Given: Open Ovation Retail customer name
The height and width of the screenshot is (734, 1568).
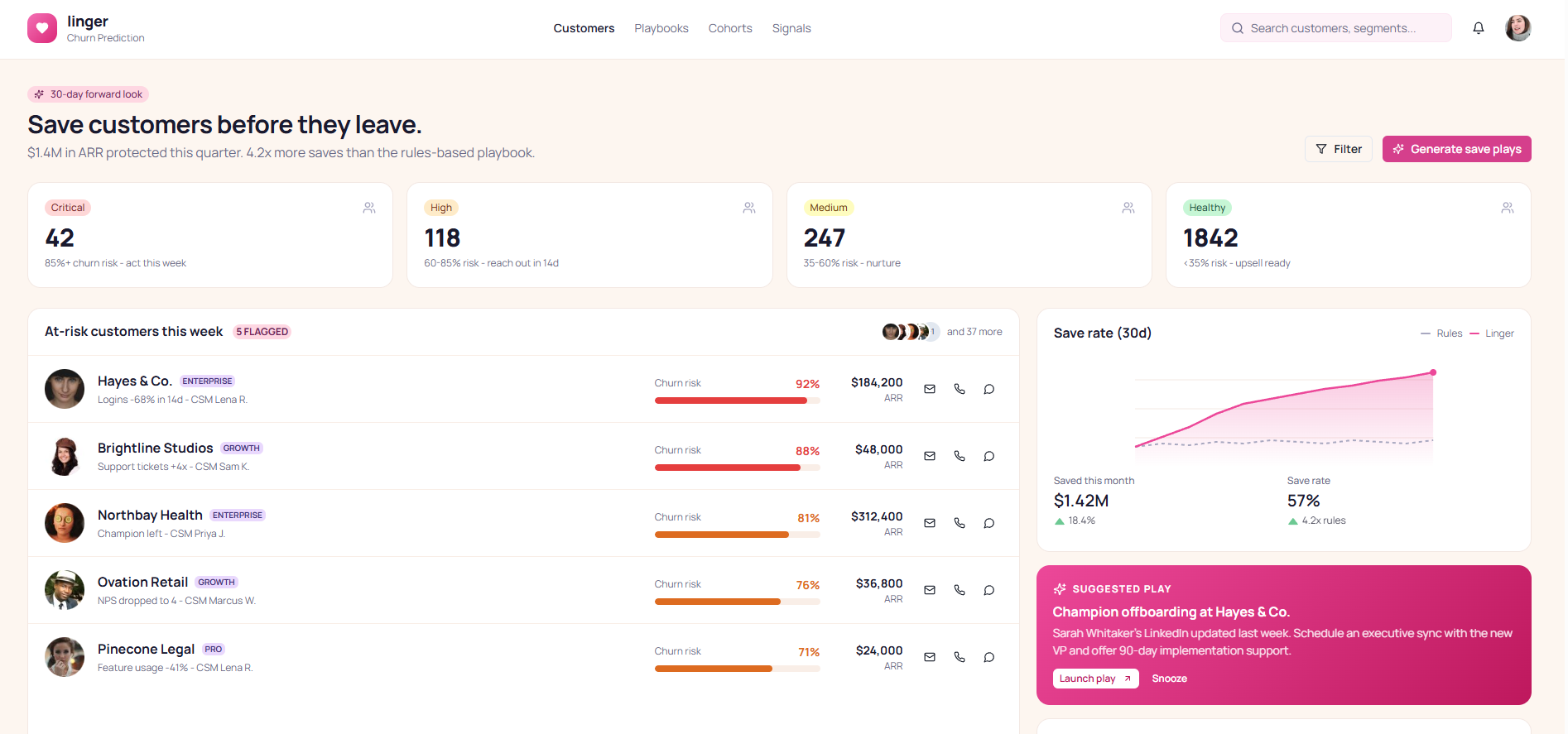Looking at the screenshot, I should pos(143,582).
